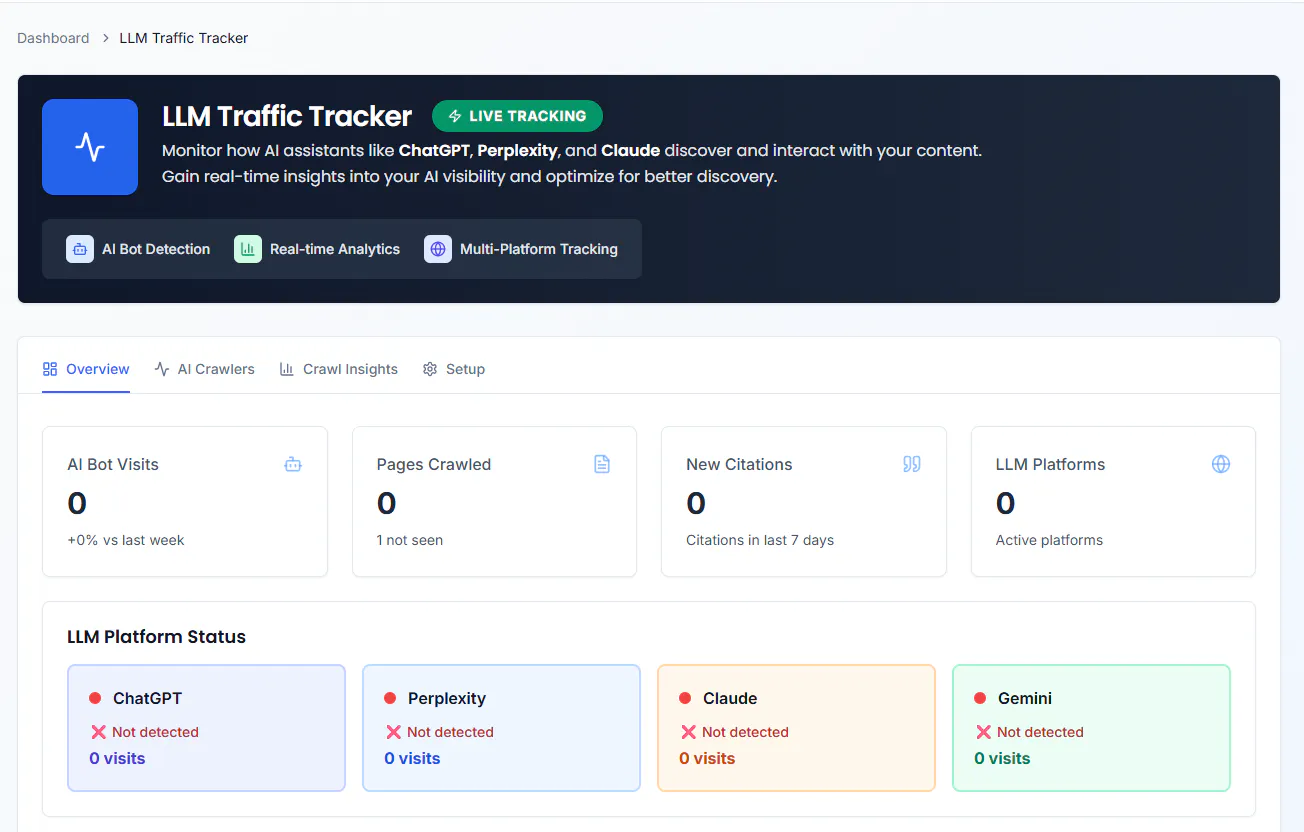Navigate to Dashboard breadcrumb link
Image resolution: width=1304 pixels, height=832 pixels.
[x=53, y=38]
